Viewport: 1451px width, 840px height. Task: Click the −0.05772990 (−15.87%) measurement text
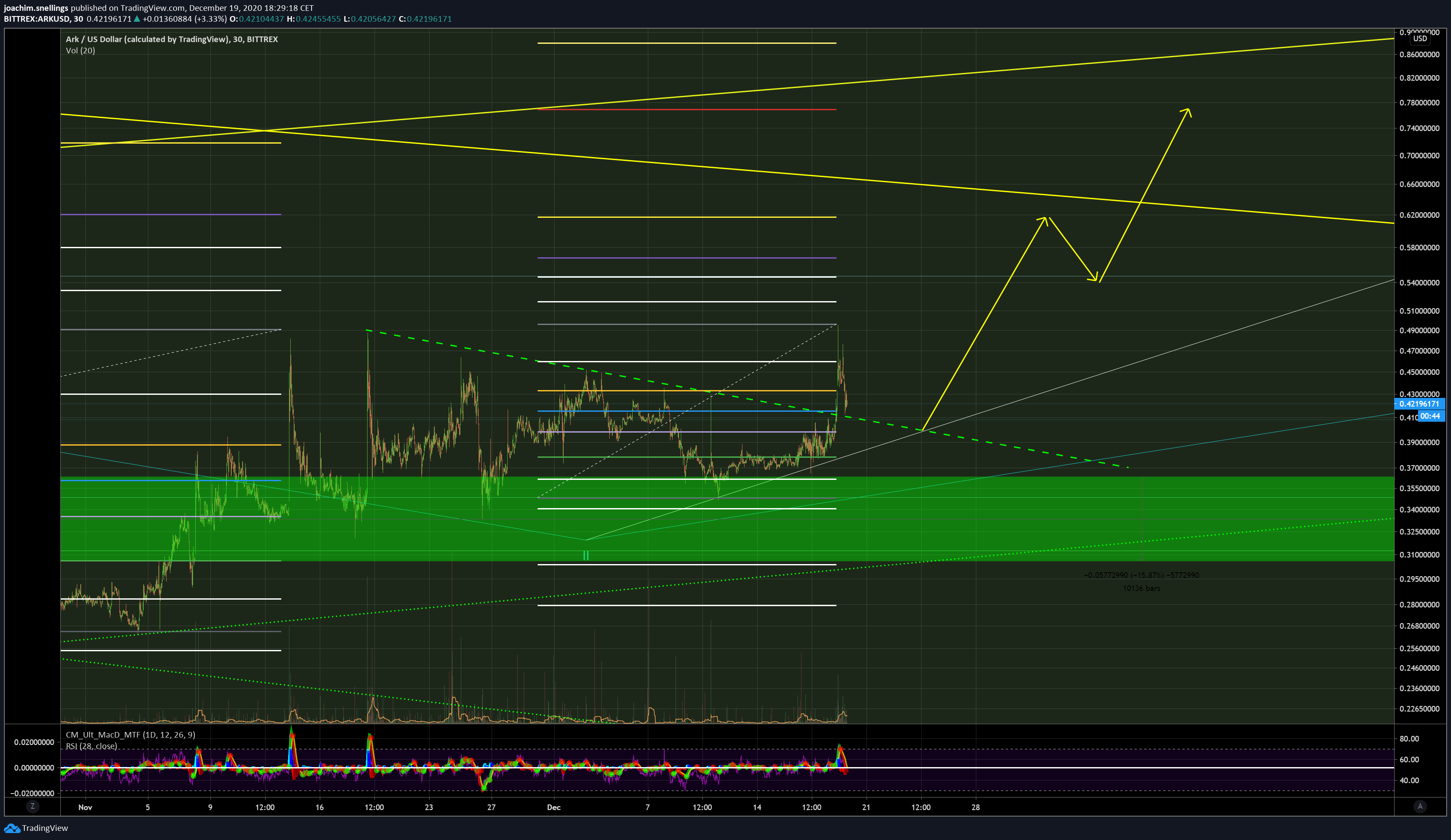(1142, 575)
